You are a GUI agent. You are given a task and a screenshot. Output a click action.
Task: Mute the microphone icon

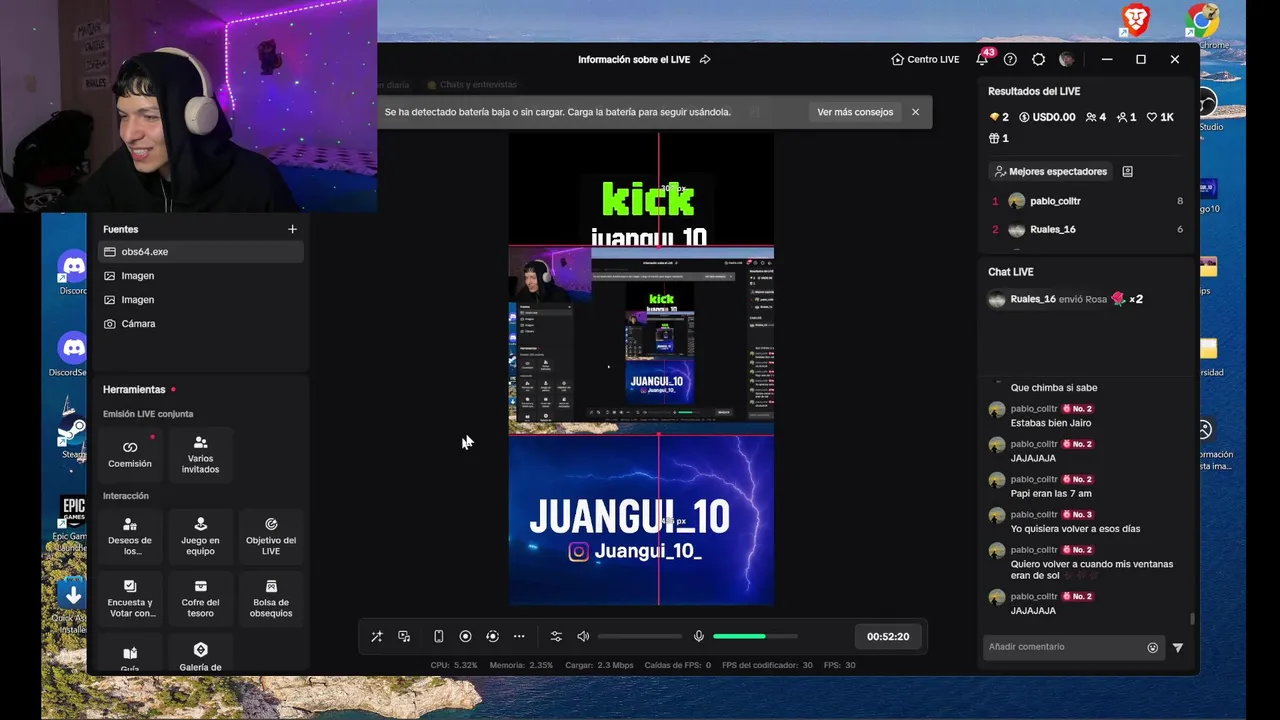point(699,637)
